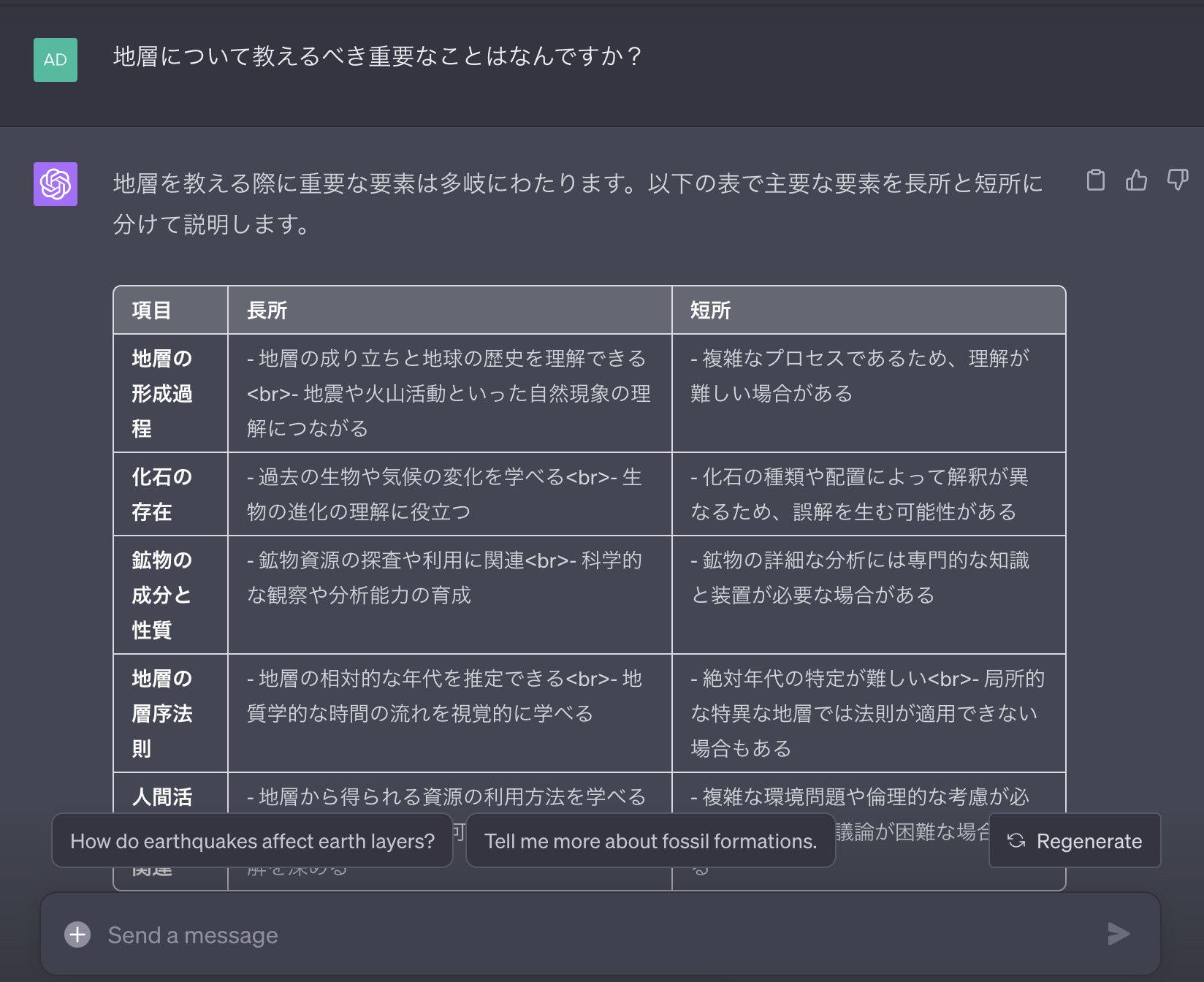Image resolution: width=1204 pixels, height=982 pixels.
Task: Click the Regenerate button
Action: point(1075,841)
